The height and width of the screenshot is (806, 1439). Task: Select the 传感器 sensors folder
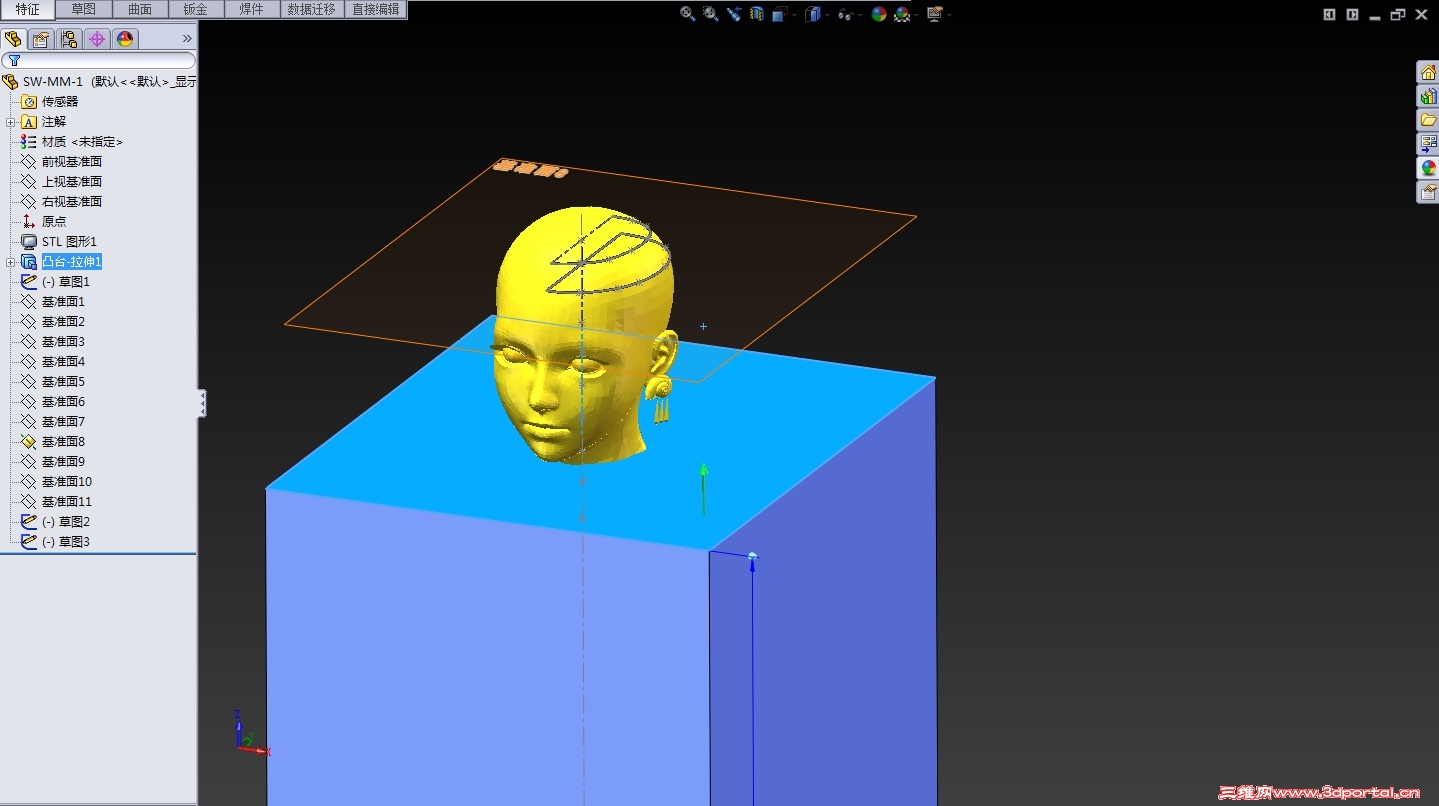[x=49, y=102]
